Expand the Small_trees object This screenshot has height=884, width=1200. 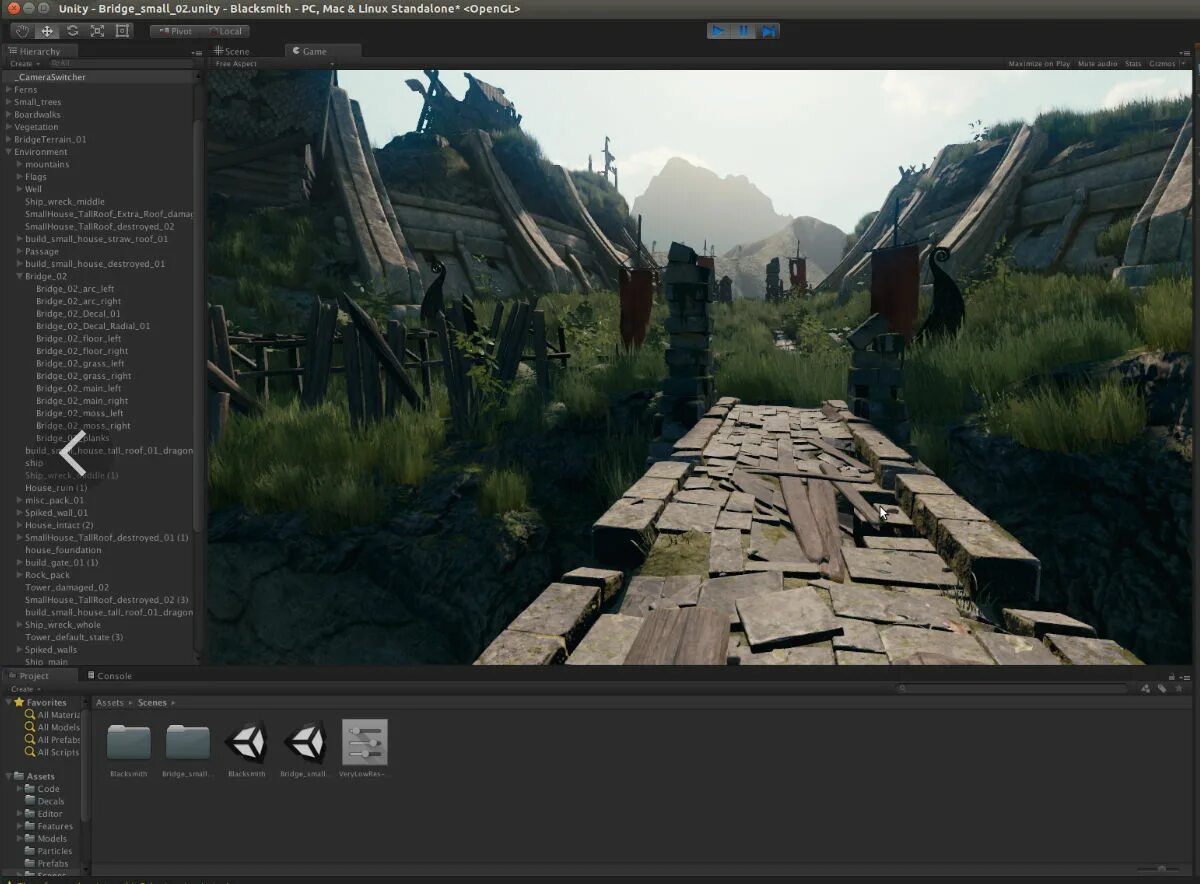(9, 102)
